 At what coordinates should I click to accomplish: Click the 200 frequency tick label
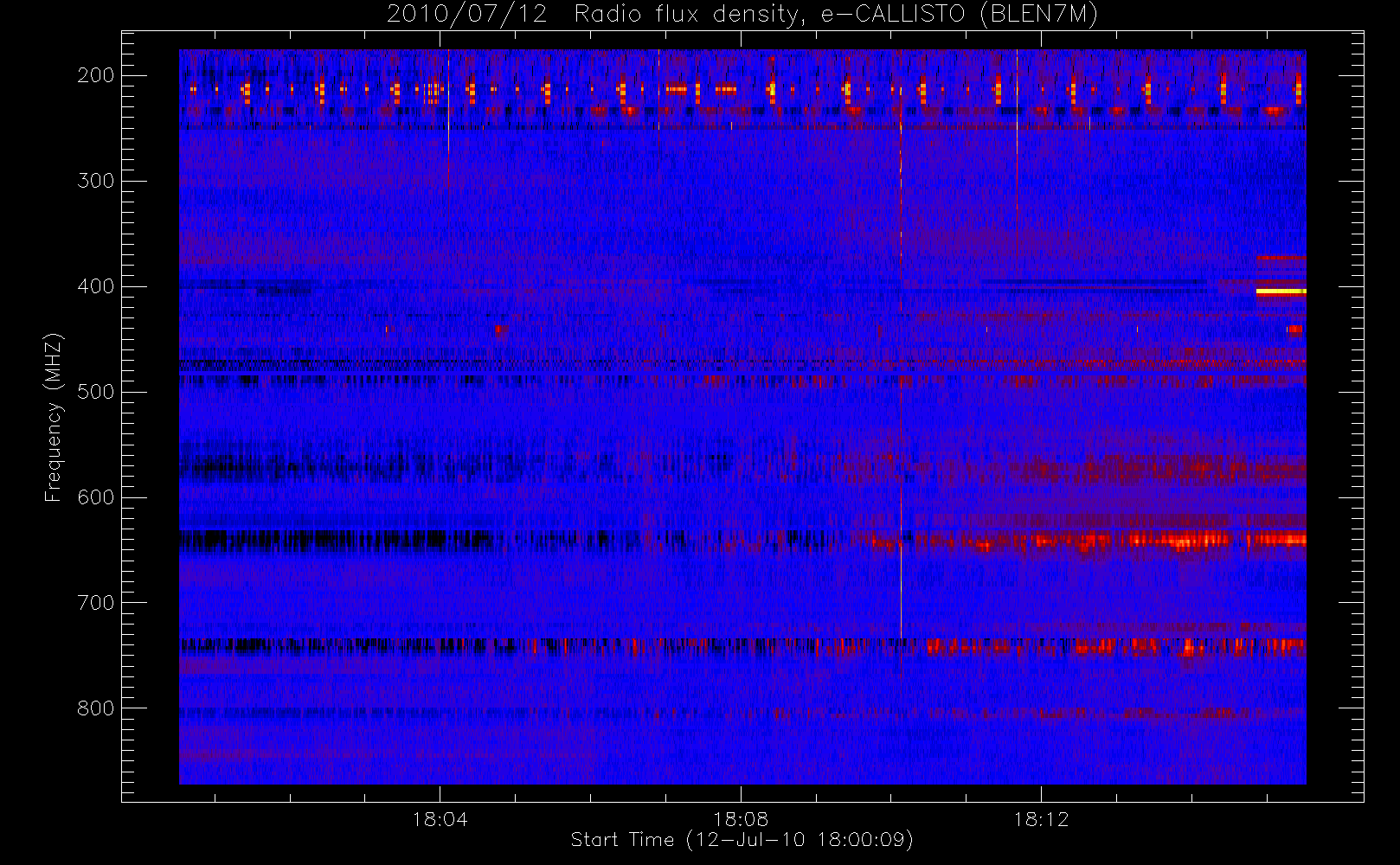95,75
